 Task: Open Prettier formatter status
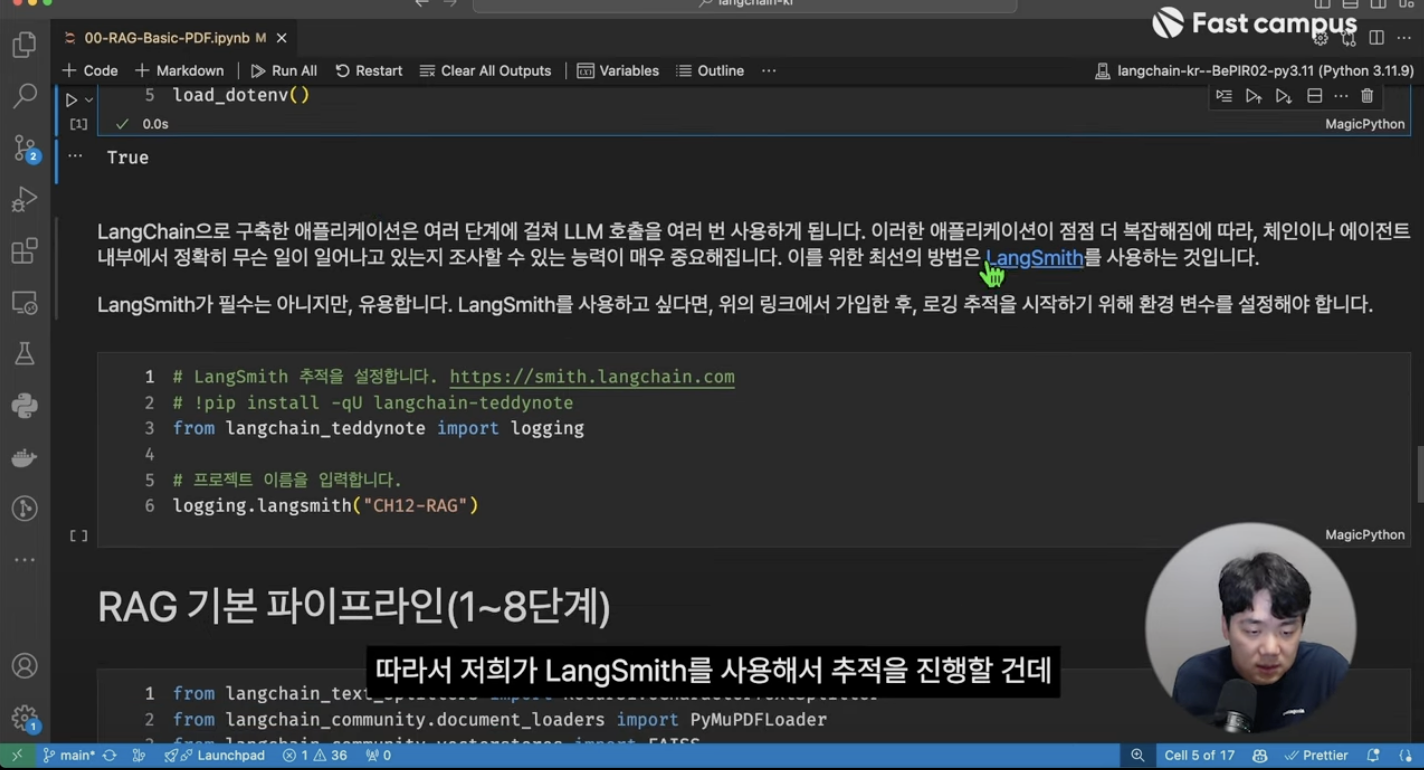pyautogui.click(x=1316, y=755)
